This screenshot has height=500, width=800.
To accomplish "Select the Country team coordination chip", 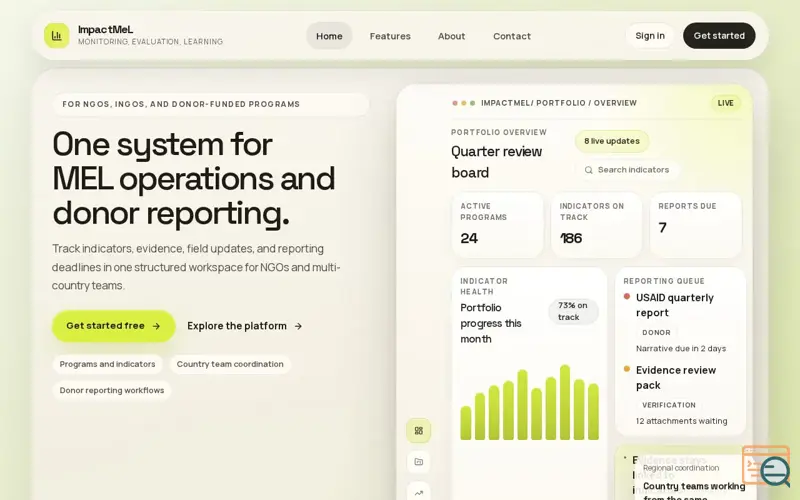I will pyautogui.click(x=230, y=364).
